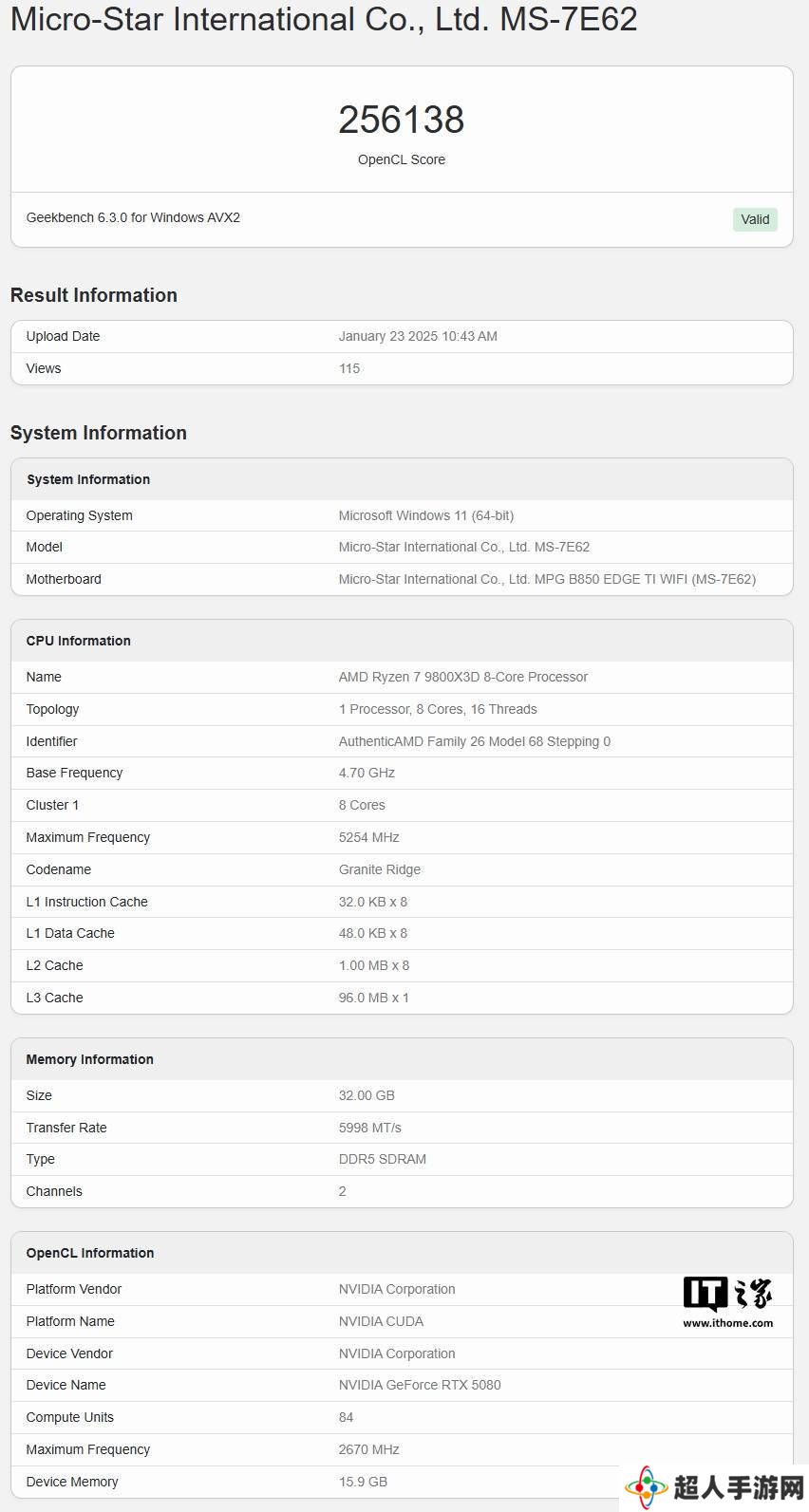Click the Operating System value Microsoft Windows 11 (64-bit)
The height and width of the screenshot is (1512, 809).
tap(426, 515)
